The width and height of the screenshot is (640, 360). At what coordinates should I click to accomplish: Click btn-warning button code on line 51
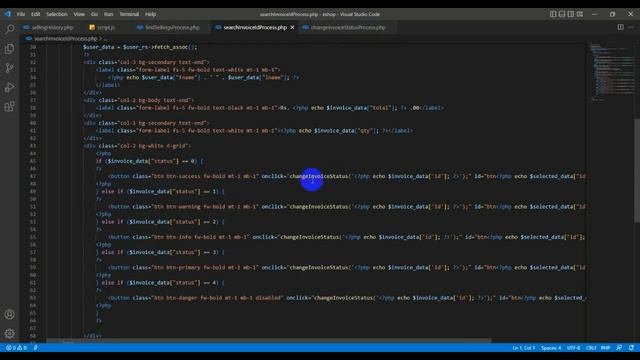(347, 207)
